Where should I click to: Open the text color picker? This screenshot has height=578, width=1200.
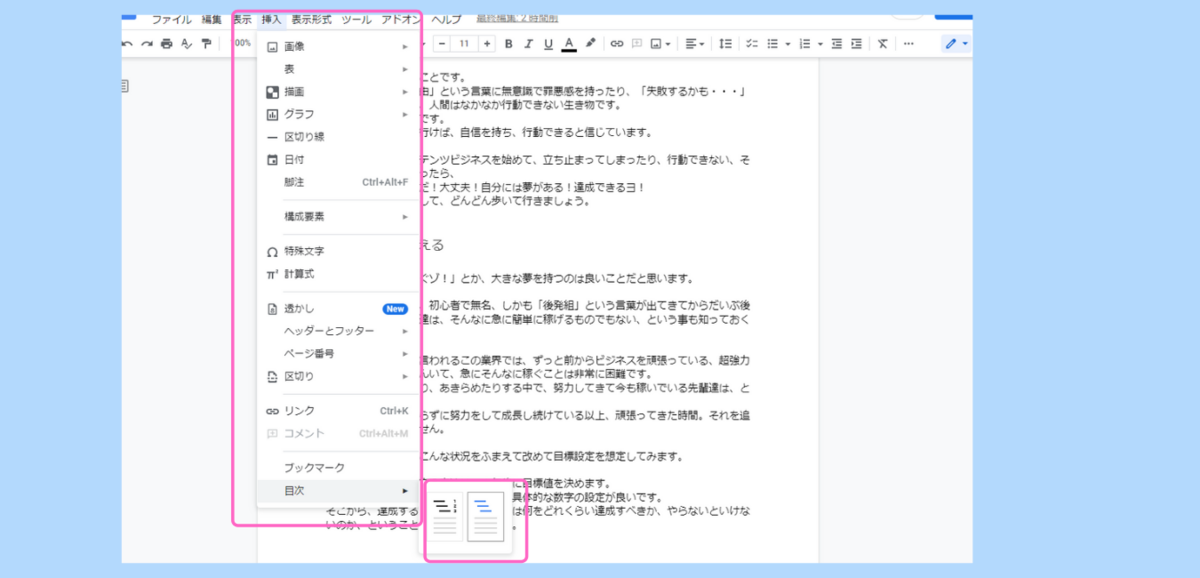click(x=569, y=44)
